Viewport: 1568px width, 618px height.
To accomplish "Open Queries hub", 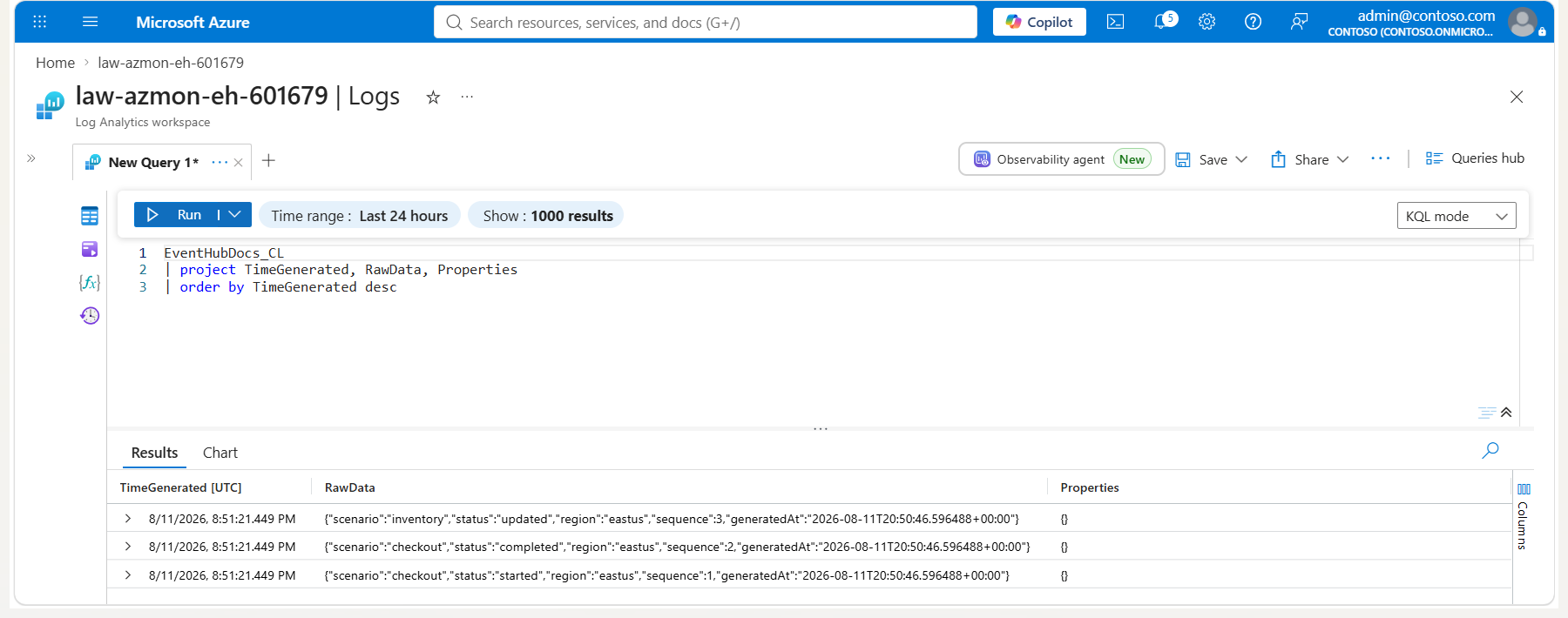I will point(1475,158).
